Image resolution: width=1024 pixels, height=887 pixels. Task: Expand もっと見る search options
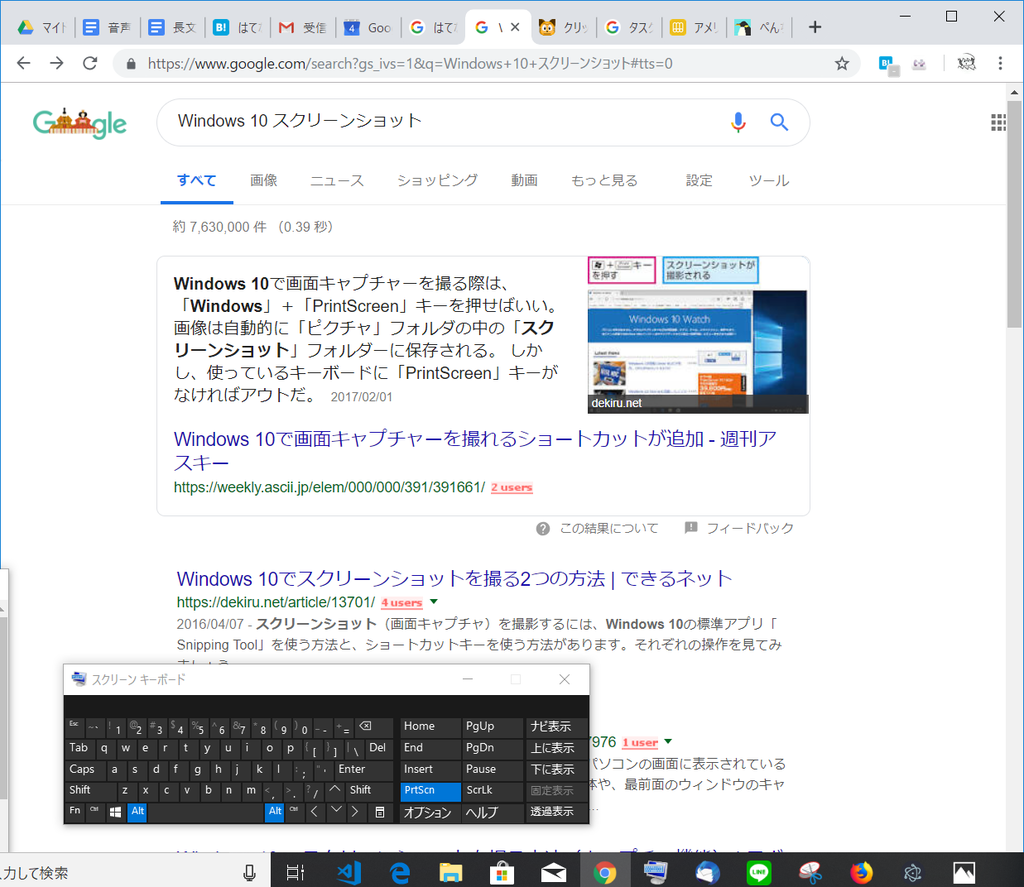pyautogui.click(x=605, y=180)
